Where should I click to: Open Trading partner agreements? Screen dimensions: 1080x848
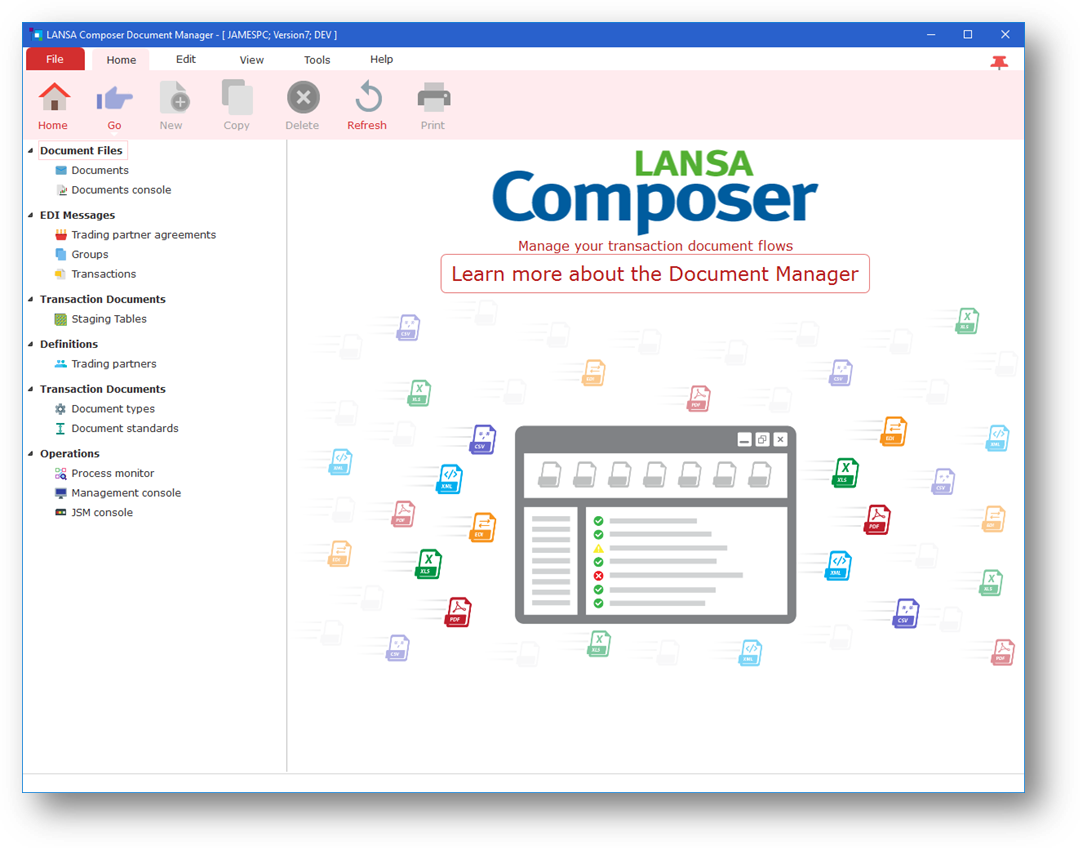point(143,235)
